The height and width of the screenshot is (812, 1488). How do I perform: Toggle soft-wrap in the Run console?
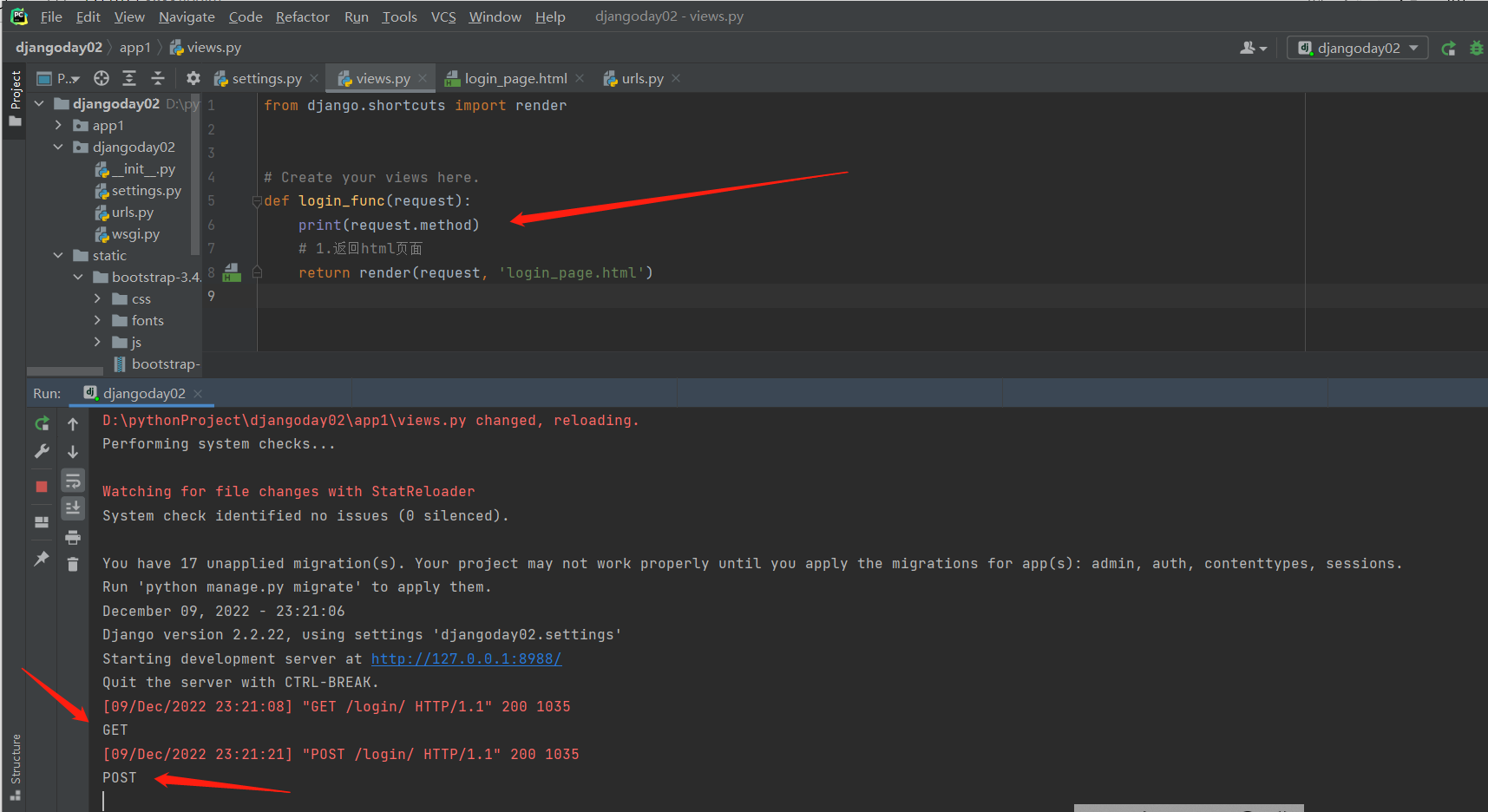[73, 481]
